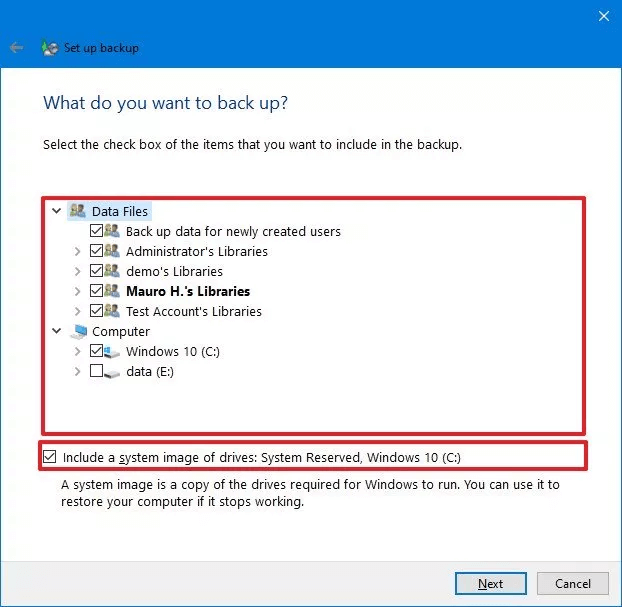The width and height of the screenshot is (622, 607).
Task: Uncheck Administrator's Libraries checkbox
Action: (x=96, y=250)
